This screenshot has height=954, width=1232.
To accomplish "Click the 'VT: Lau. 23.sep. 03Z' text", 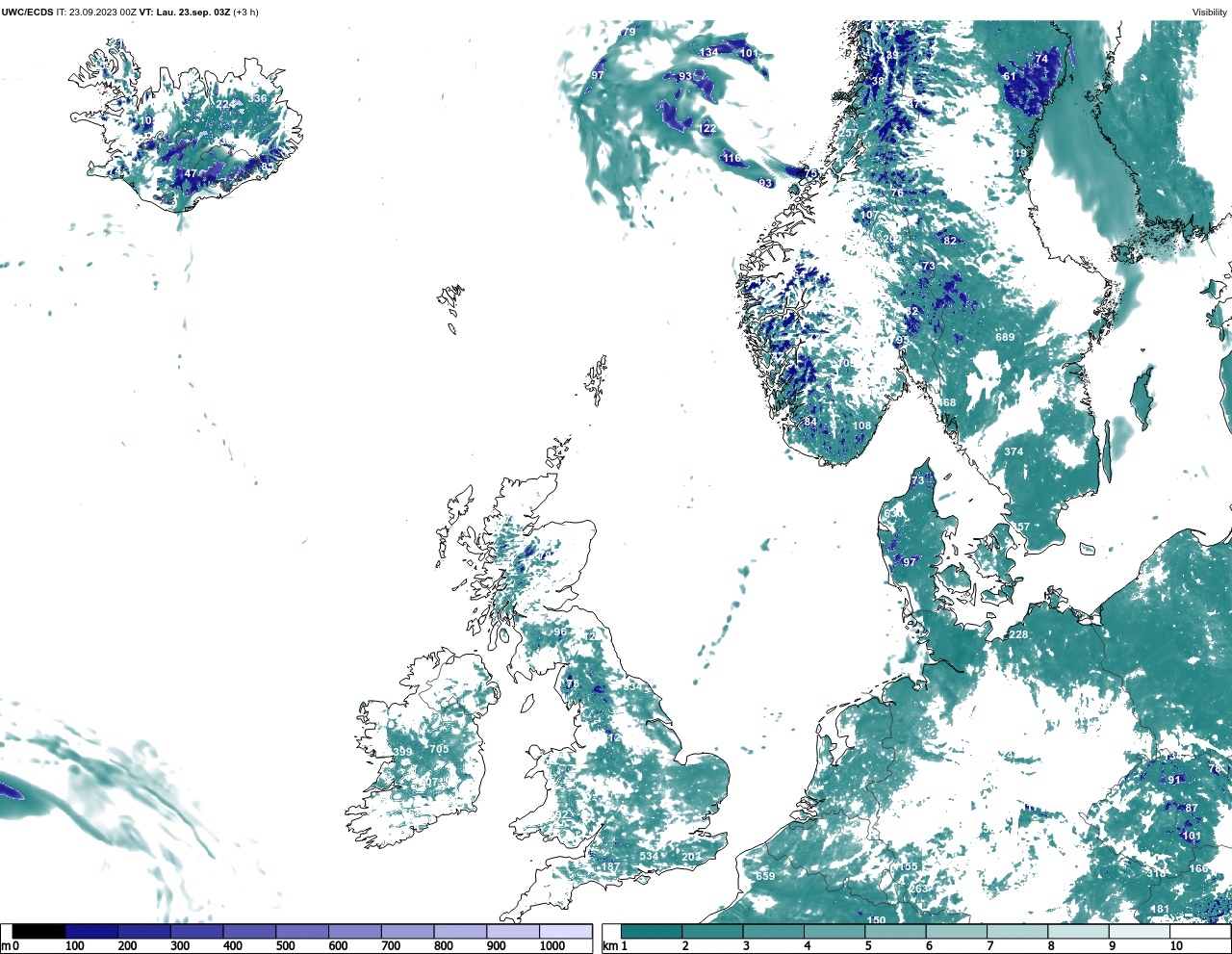I will [184, 13].
